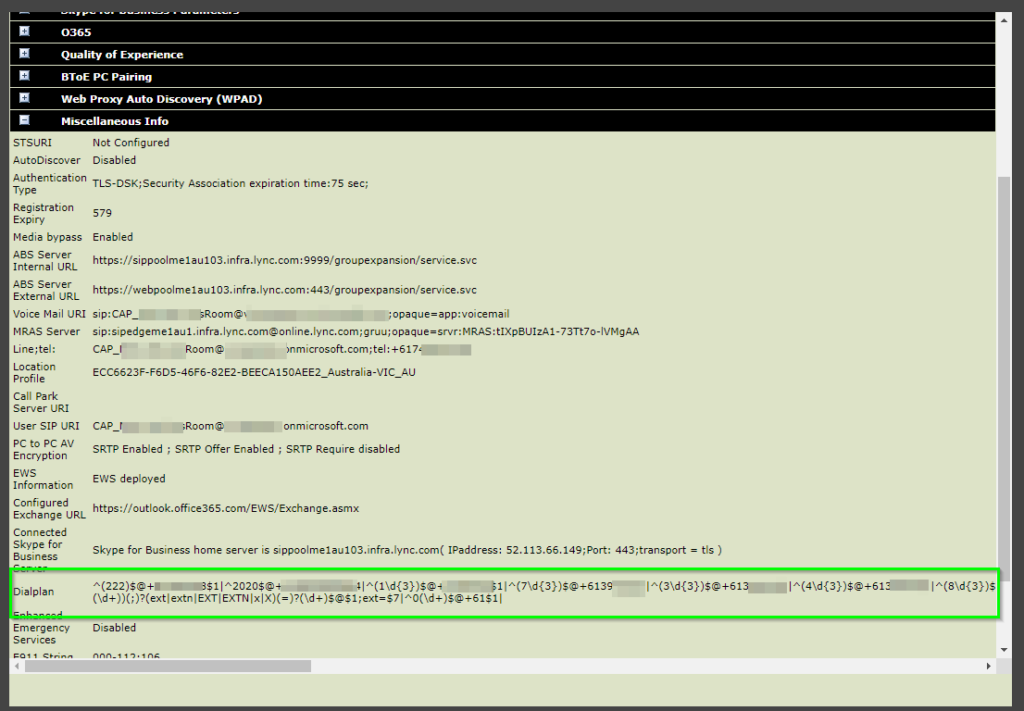This screenshot has height=711, width=1024.
Task: Click the Registration Expiry value 579
Action: pyautogui.click(x=102, y=213)
